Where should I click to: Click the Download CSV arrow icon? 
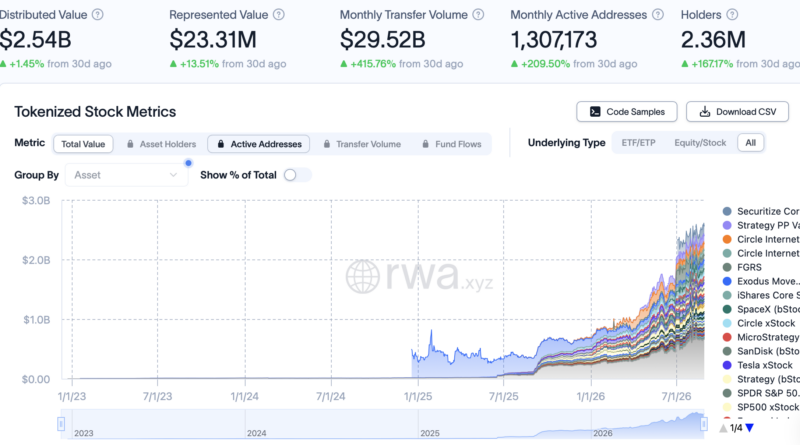(705, 112)
